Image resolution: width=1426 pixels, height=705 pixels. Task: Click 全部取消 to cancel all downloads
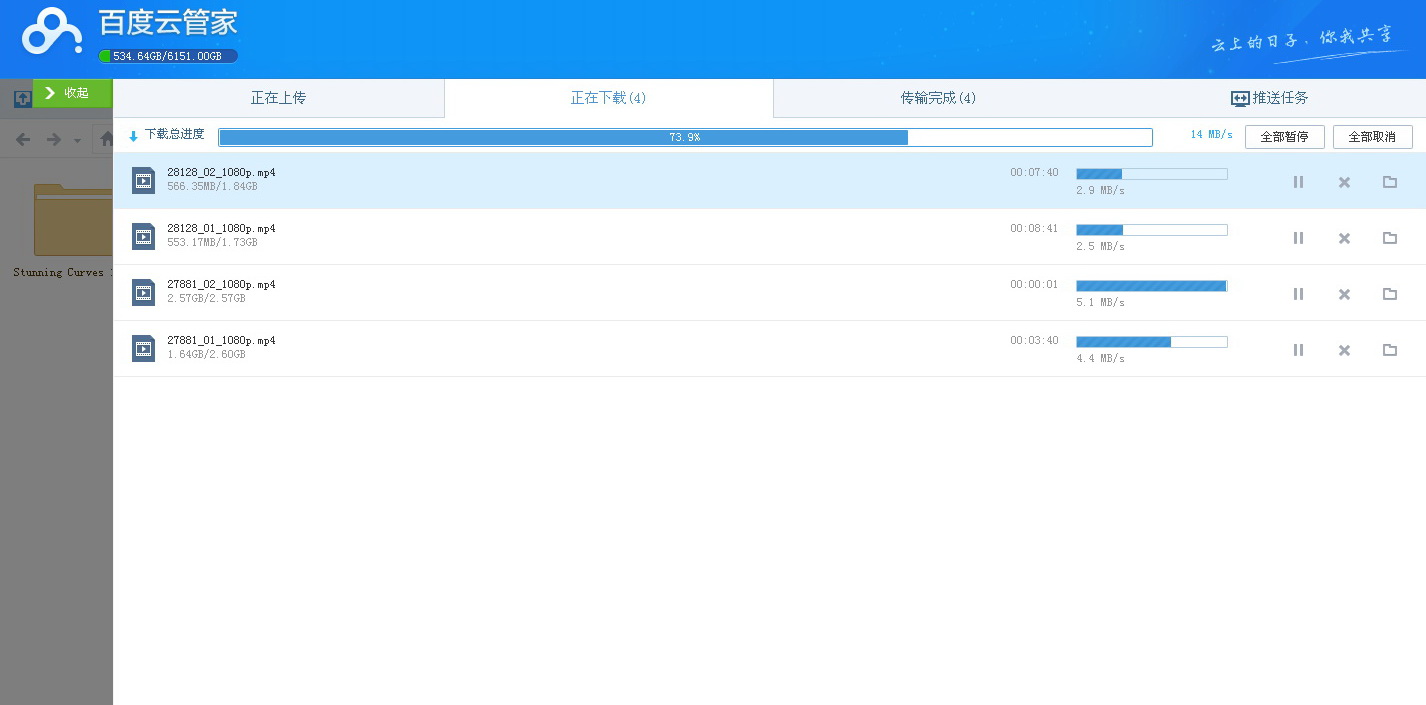pos(1372,137)
